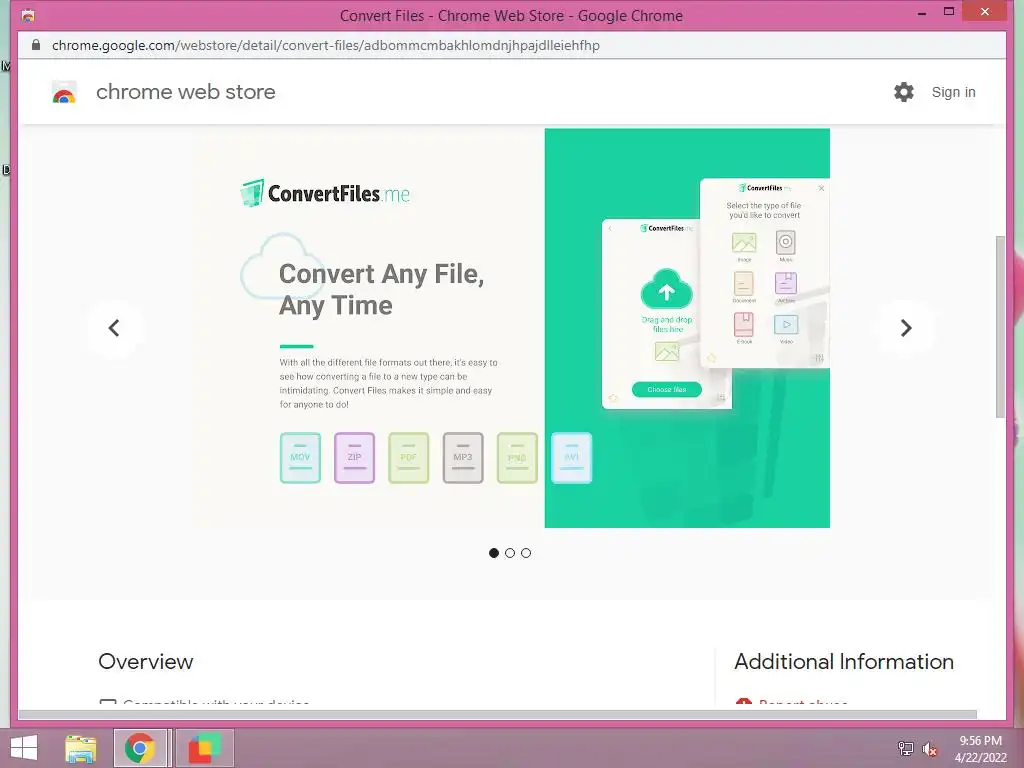Open the web store settings gear
Viewport: 1024px width, 768px height.
904,92
